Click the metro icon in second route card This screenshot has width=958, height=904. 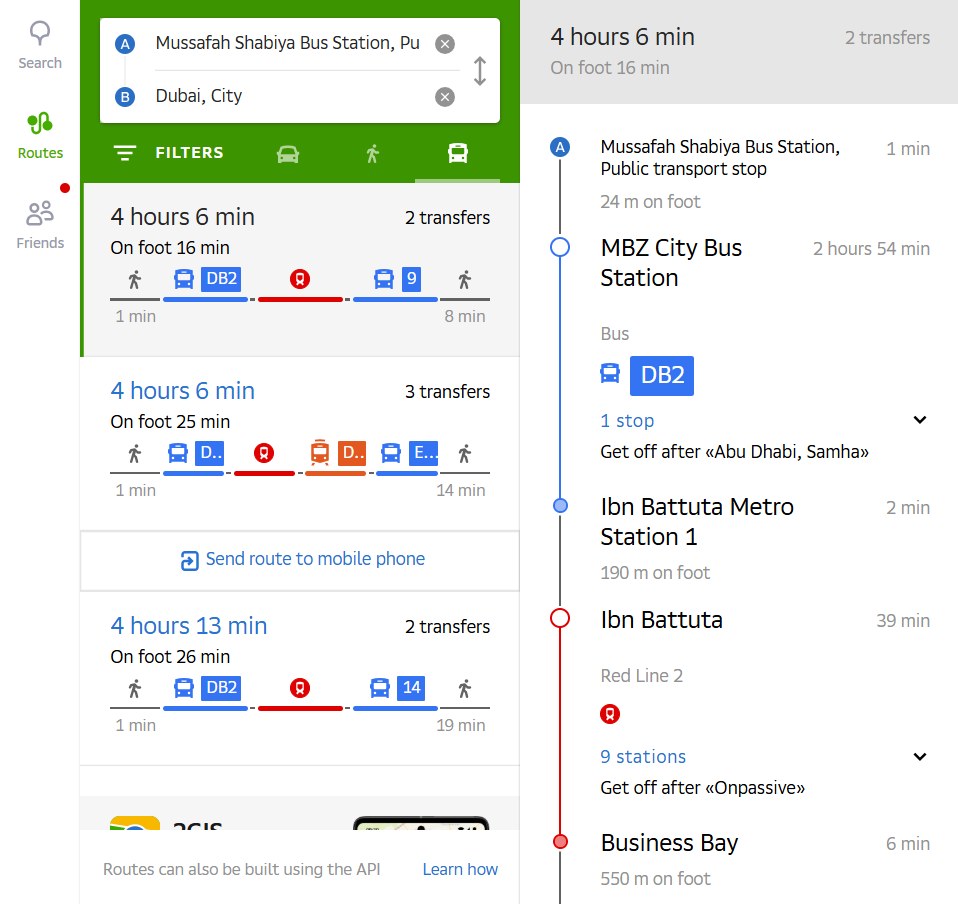pos(264,453)
